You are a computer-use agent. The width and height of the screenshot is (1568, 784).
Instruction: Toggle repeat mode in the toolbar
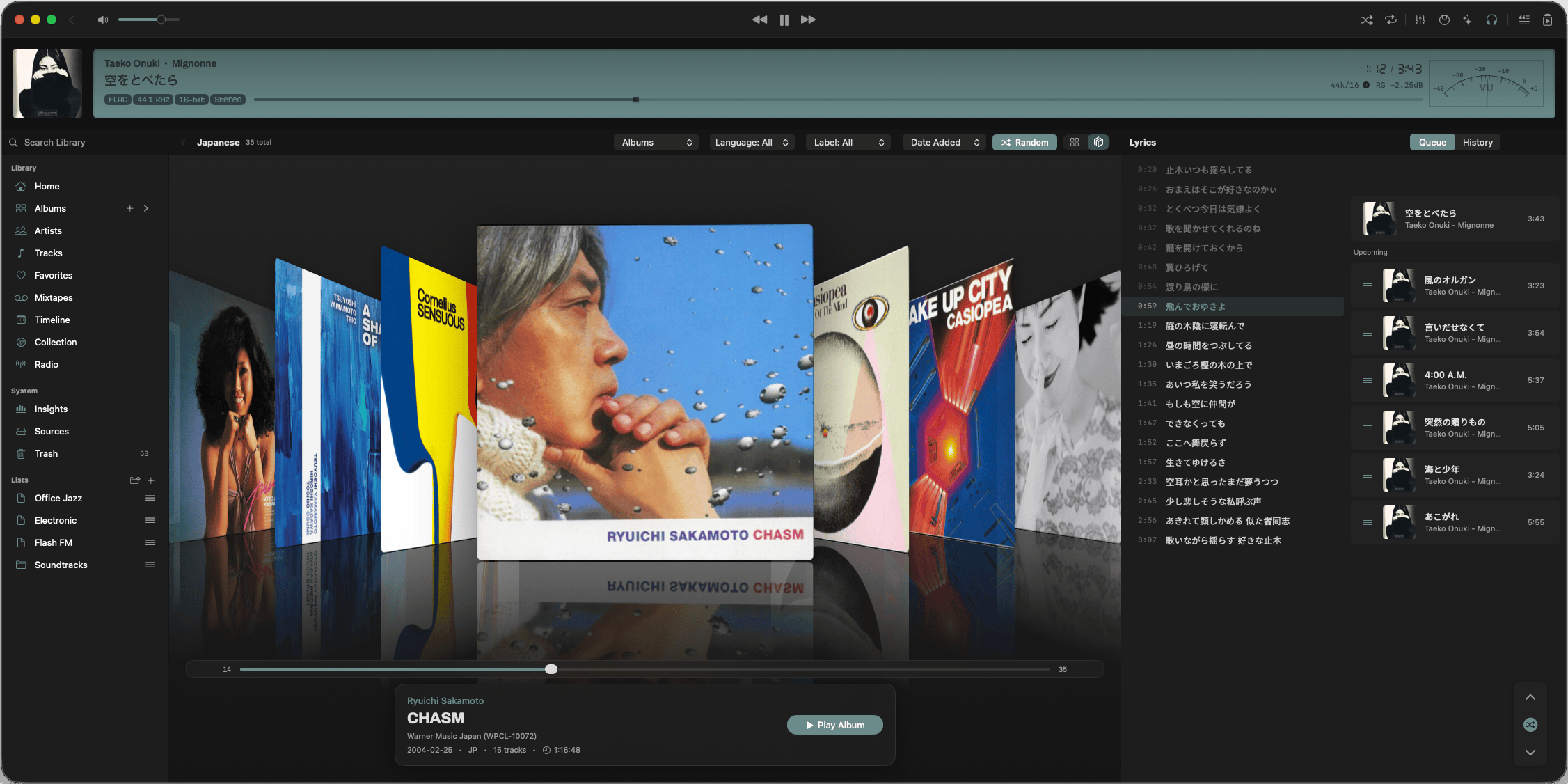[1391, 20]
